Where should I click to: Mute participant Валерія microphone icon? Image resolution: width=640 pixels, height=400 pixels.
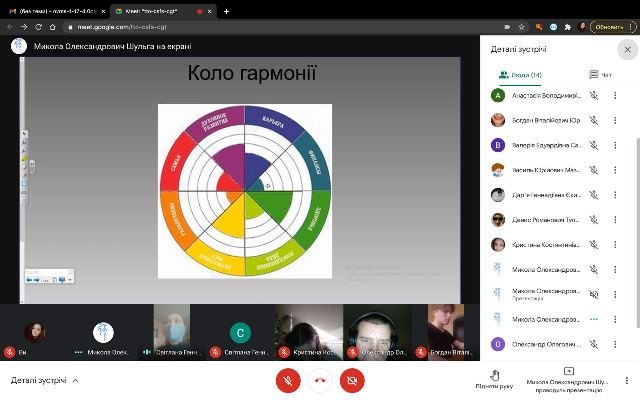[593, 145]
